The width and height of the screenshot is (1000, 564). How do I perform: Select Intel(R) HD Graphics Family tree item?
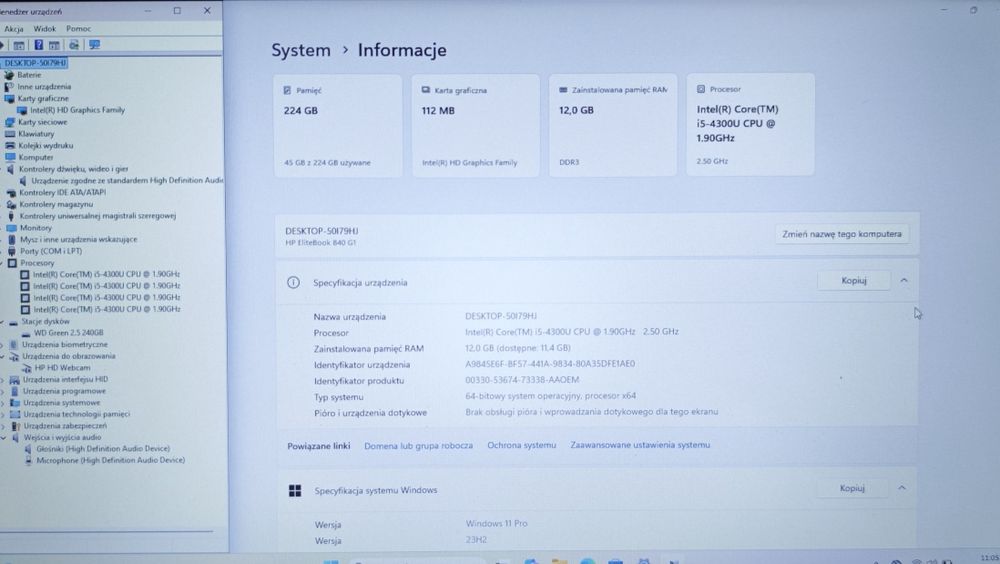[x=77, y=110]
